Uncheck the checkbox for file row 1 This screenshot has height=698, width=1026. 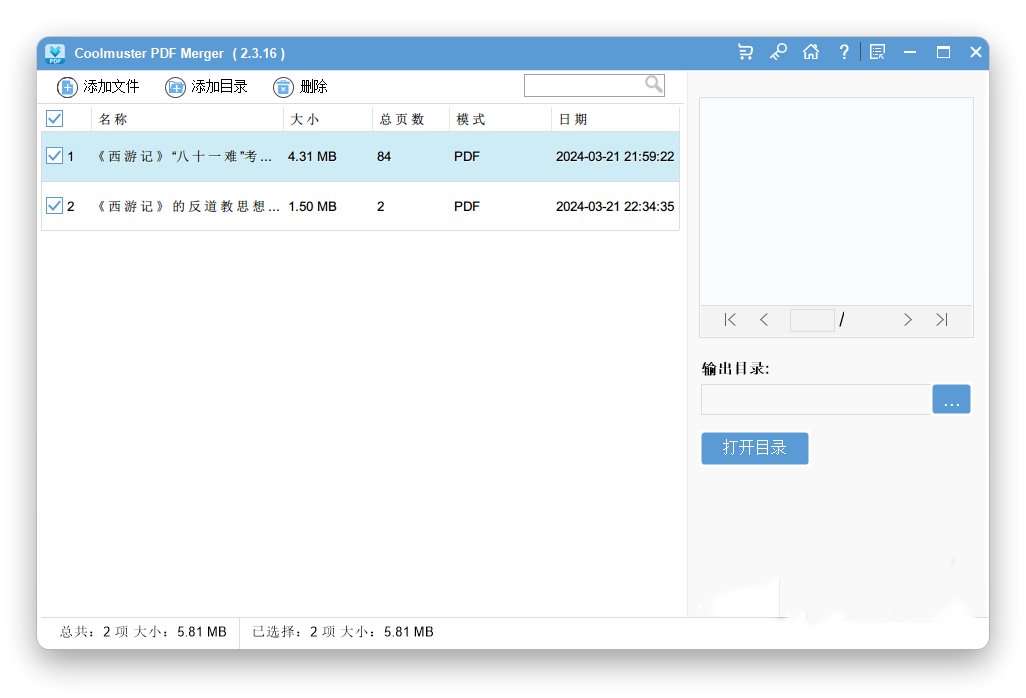point(54,156)
